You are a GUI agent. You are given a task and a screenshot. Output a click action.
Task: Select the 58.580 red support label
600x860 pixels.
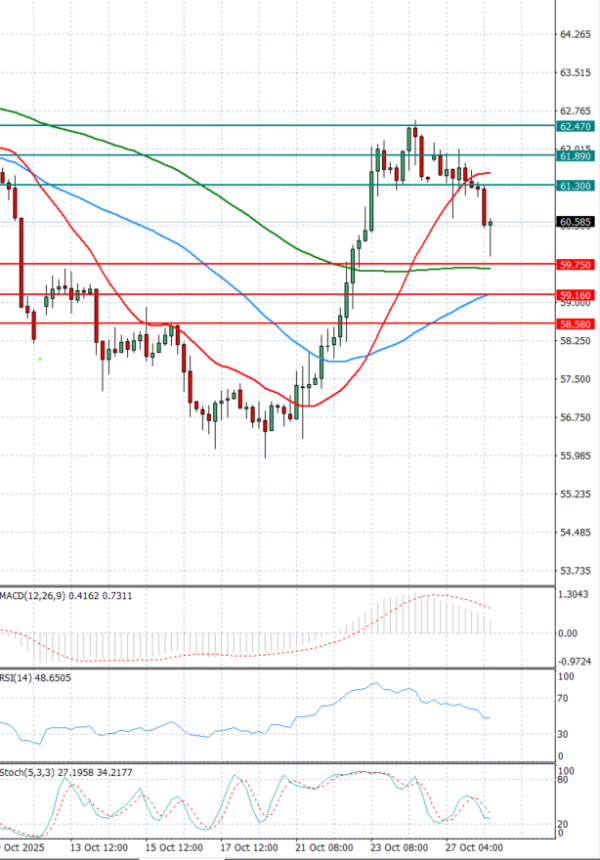pyautogui.click(x=574, y=325)
